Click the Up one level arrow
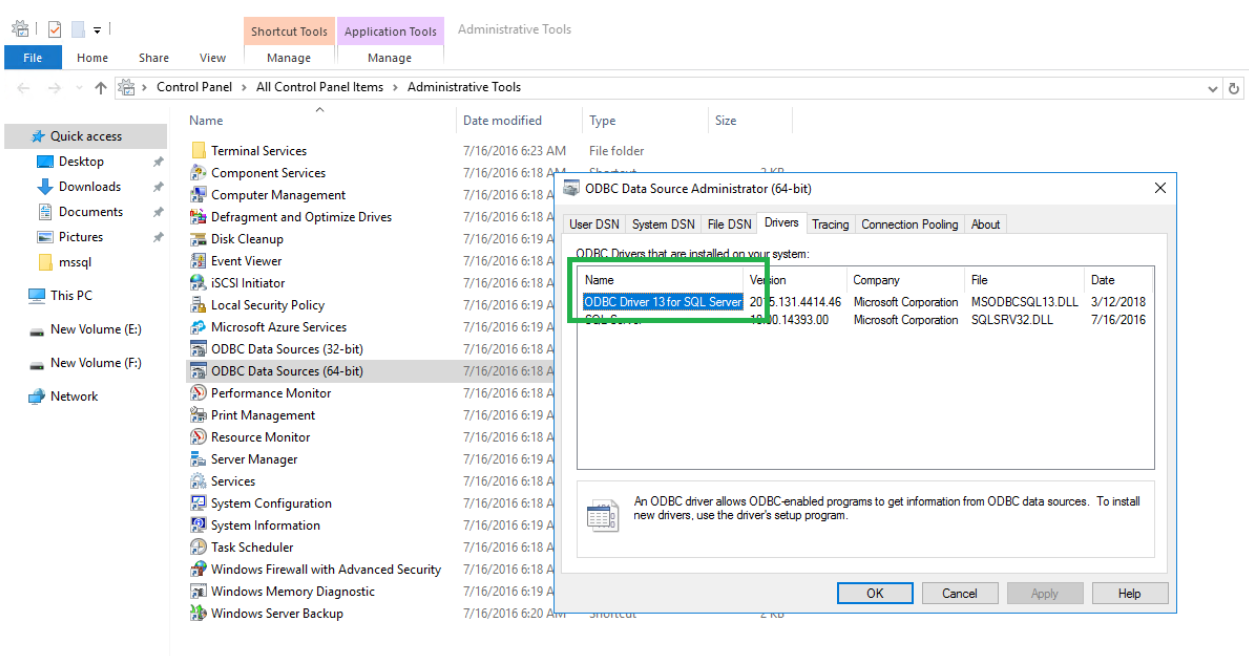The width and height of the screenshot is (1249, 656). 100,88
